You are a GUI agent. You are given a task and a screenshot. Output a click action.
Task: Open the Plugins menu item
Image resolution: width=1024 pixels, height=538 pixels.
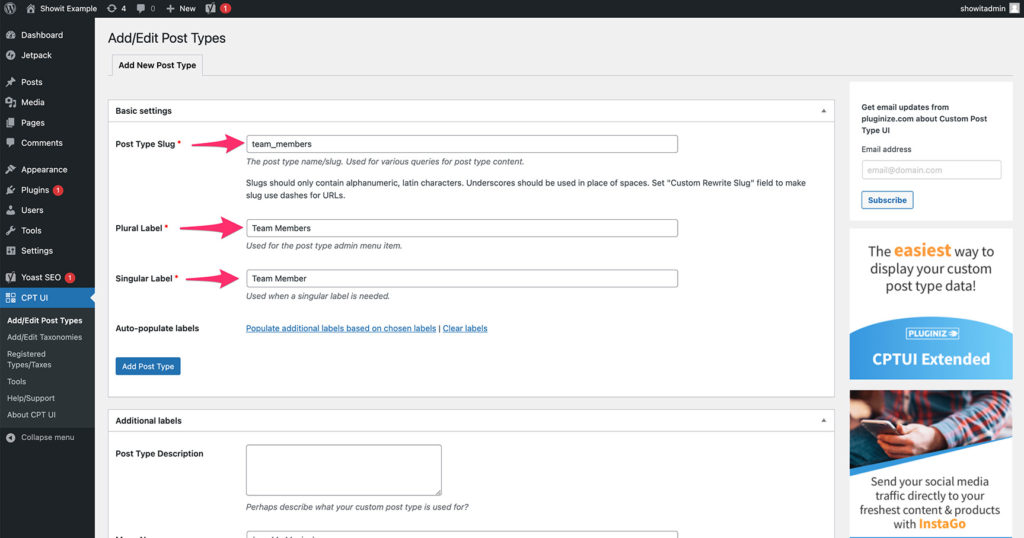pos(35,190)
